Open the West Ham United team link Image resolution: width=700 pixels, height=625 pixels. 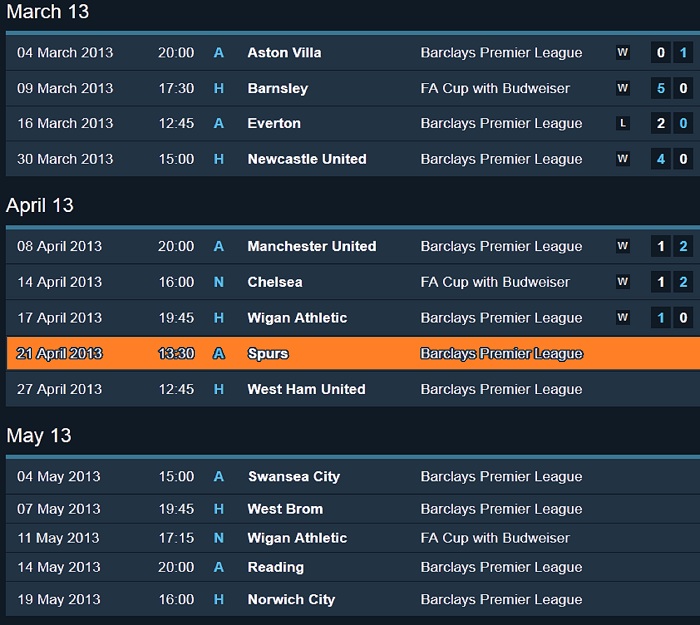click(x=306, y=389)
